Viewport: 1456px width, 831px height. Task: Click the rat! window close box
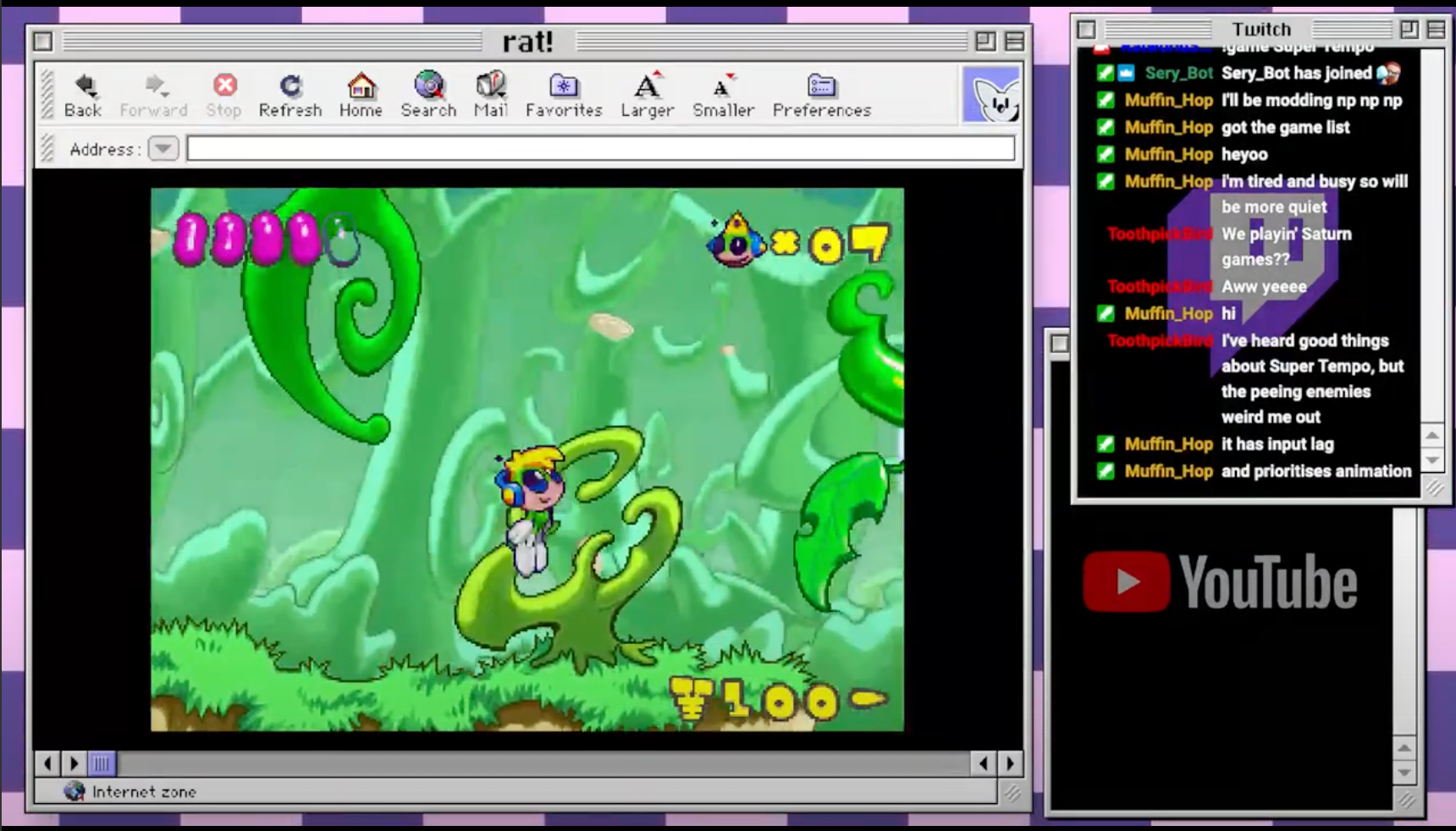pyautogui.click(x=43, y=41)
